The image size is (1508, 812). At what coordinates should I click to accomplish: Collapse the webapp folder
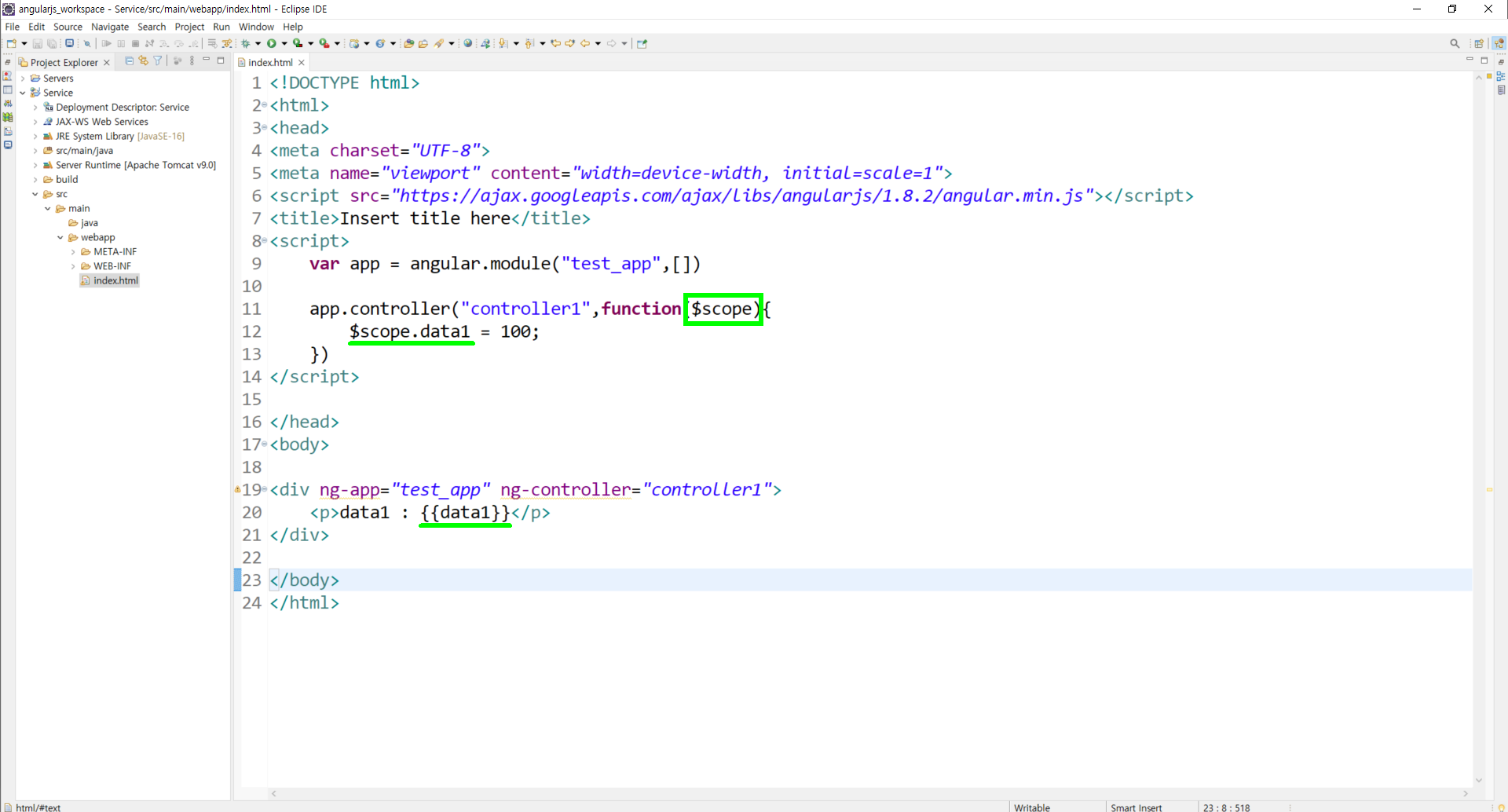point(60,238)
